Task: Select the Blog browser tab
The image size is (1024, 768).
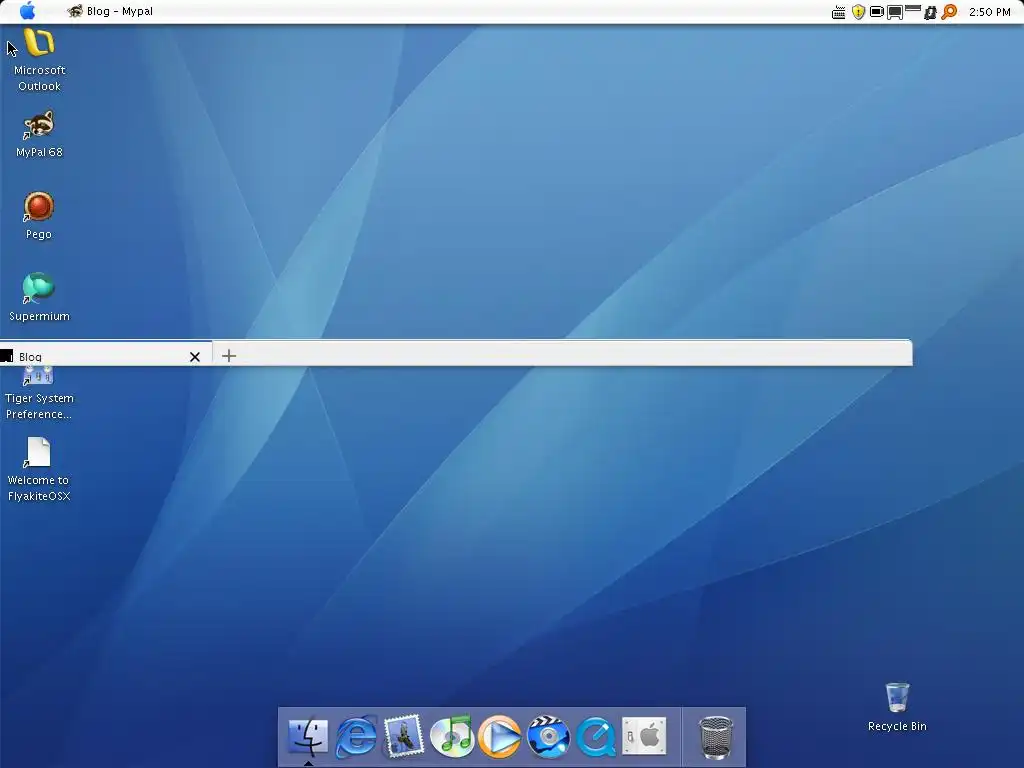Action: tap(106, 355)
